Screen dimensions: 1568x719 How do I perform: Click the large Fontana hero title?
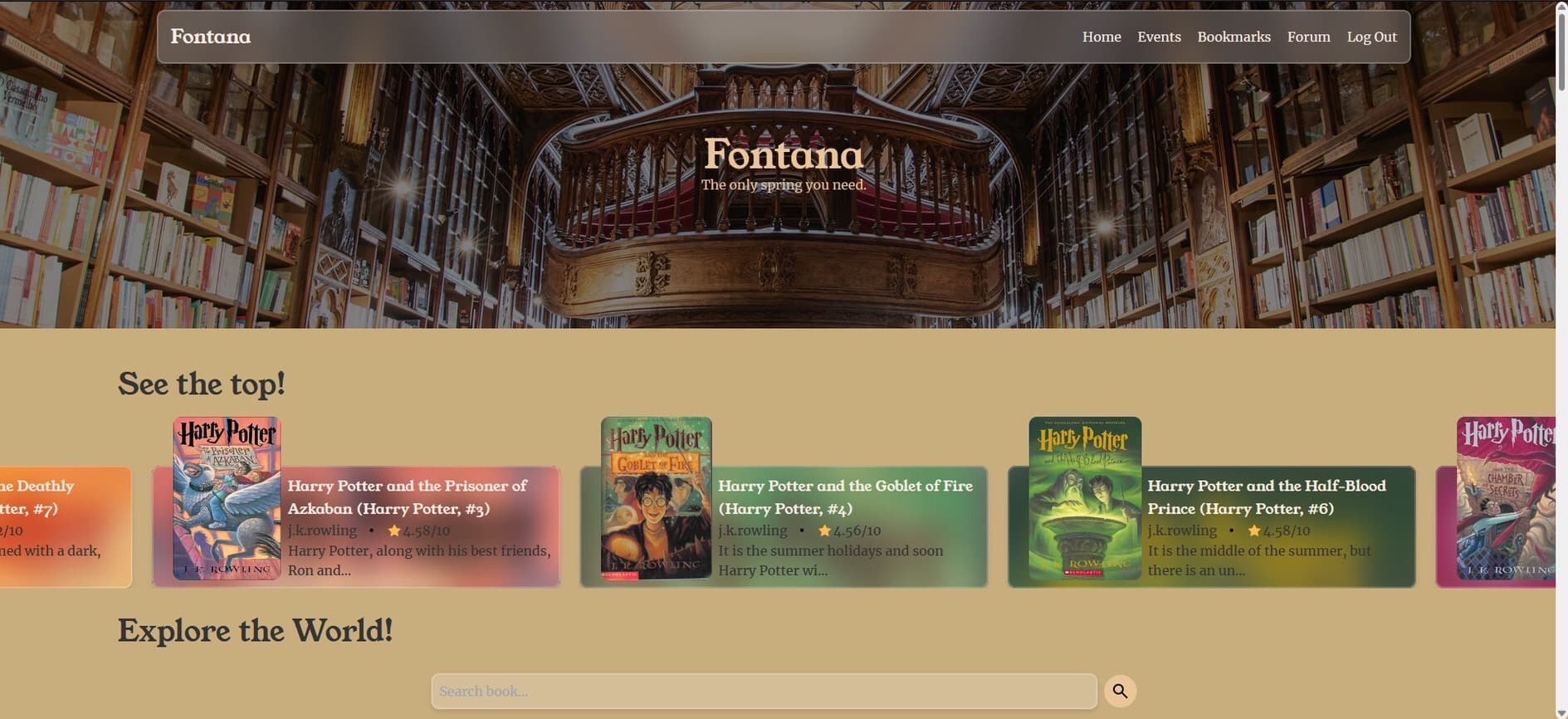click(x=784, y=154)
